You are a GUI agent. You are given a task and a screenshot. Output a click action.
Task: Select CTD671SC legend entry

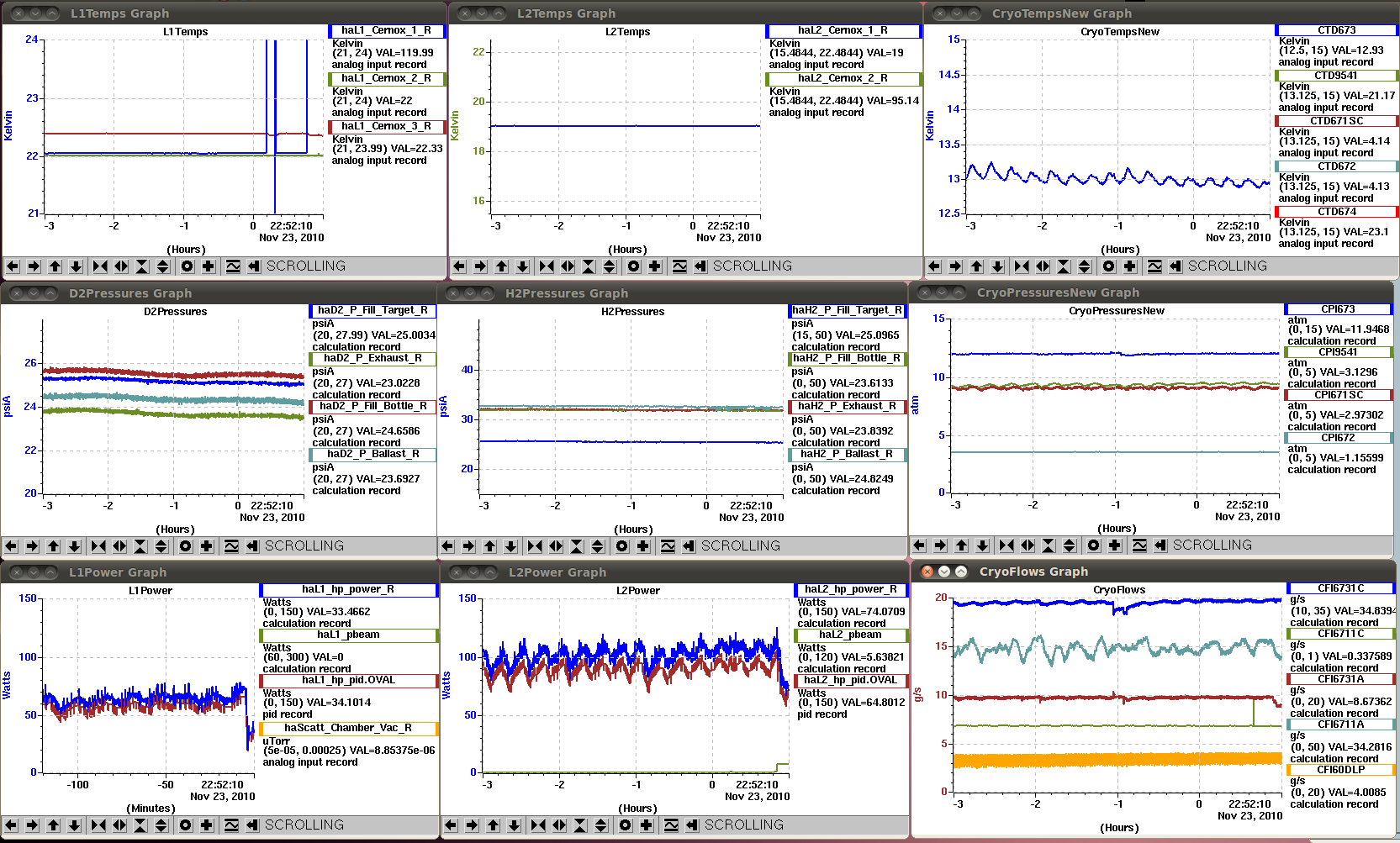pyautogui.click(x=1336, y=121)
